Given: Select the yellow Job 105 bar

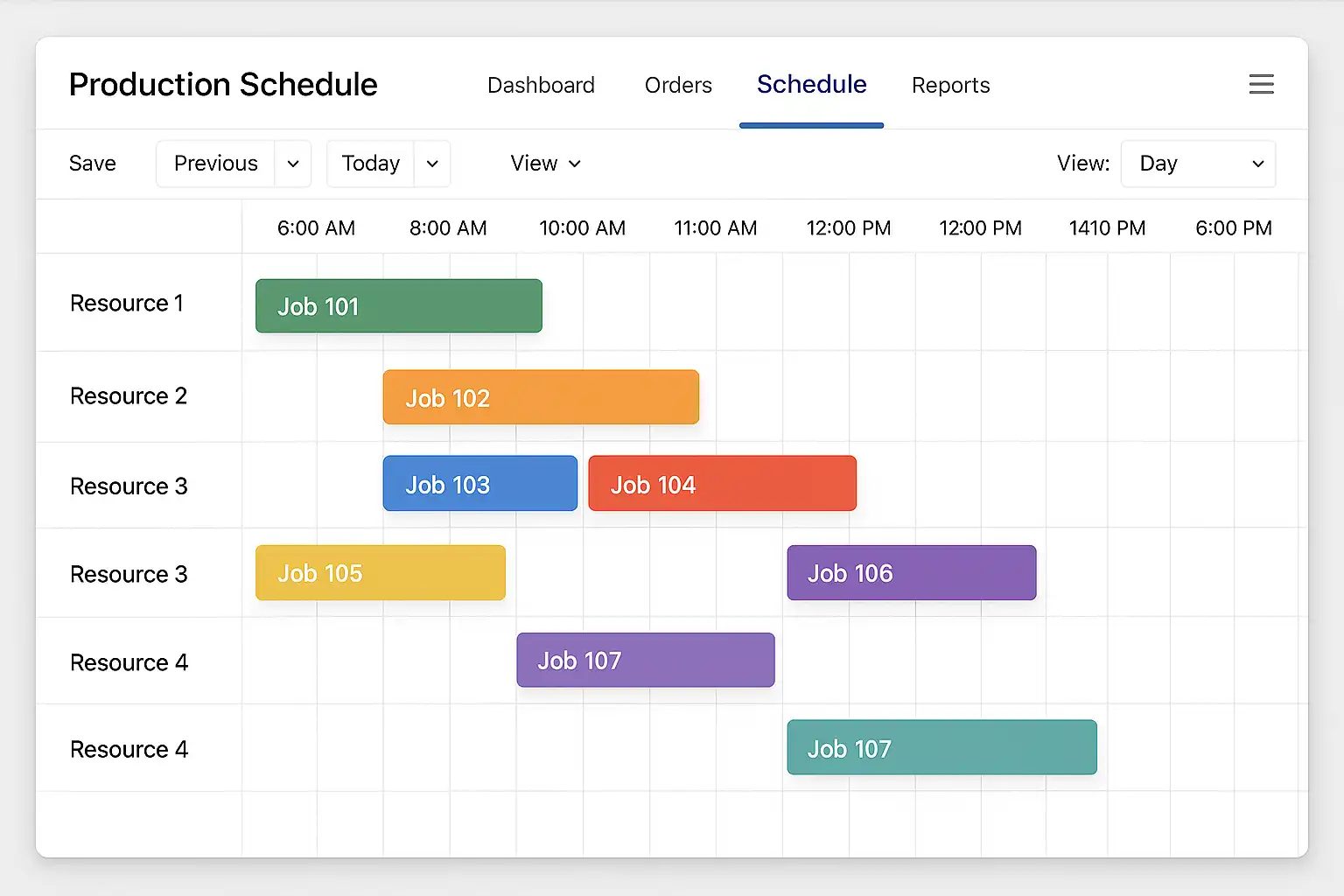Looking at the screenshot, I should [380, 573].
